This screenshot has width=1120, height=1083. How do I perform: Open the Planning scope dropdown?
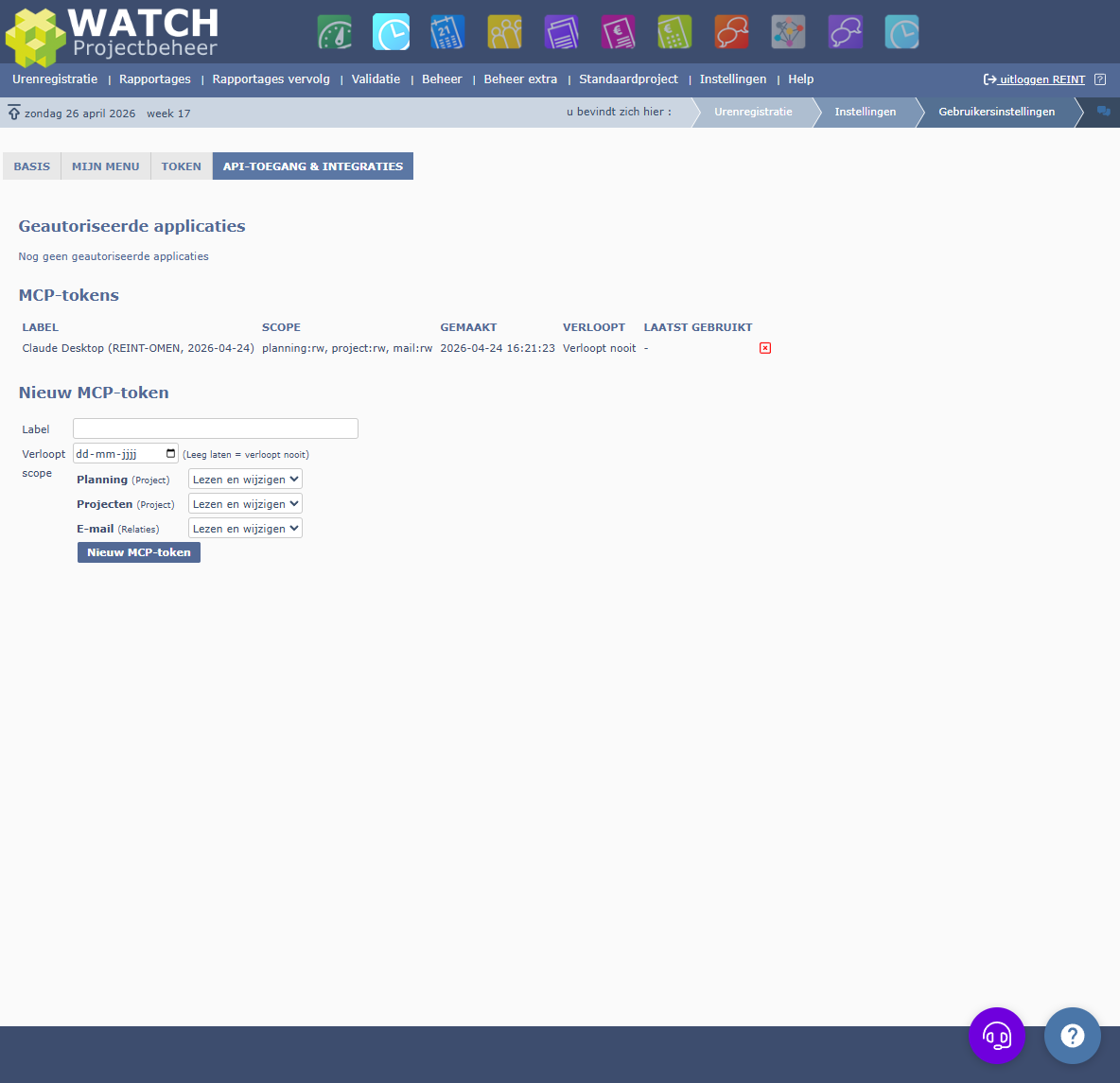pyautogui.click(x=244, y=479)
